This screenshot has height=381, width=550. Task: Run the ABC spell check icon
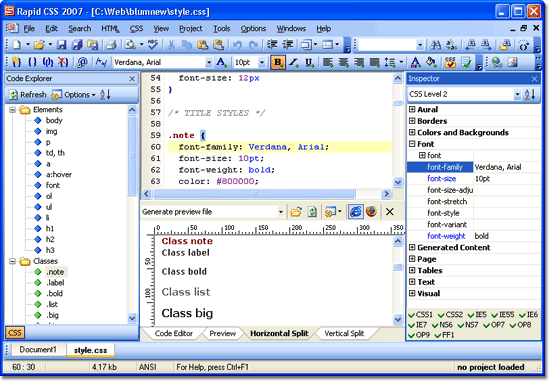pos(153,45)
